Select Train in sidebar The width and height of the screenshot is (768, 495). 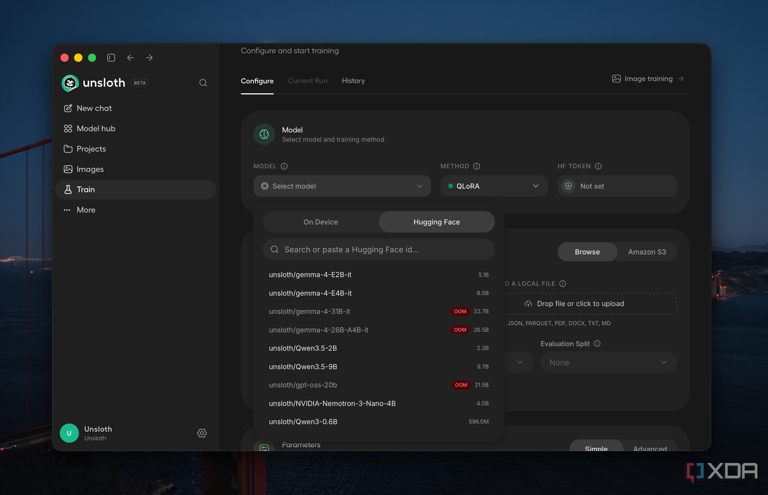coord(136,189)
